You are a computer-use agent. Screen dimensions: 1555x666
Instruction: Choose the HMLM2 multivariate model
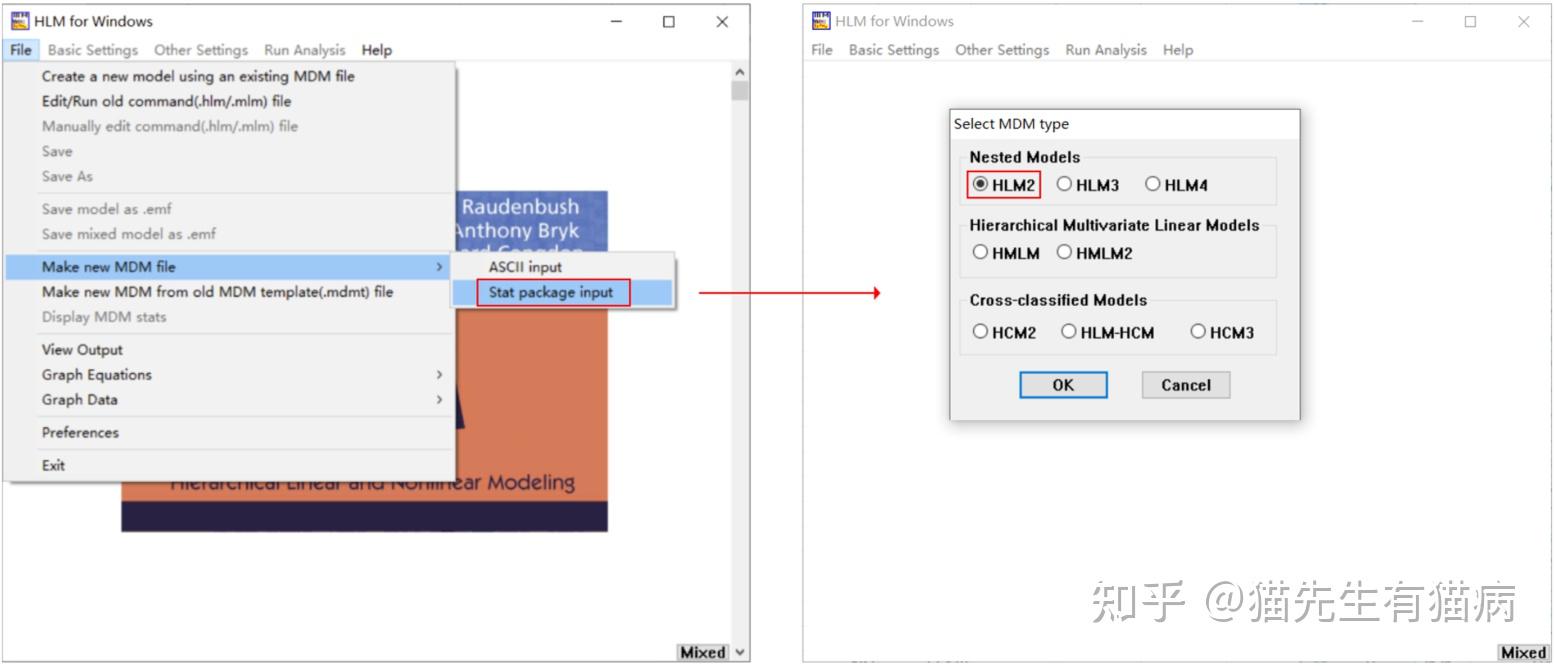click(1063, 252)
